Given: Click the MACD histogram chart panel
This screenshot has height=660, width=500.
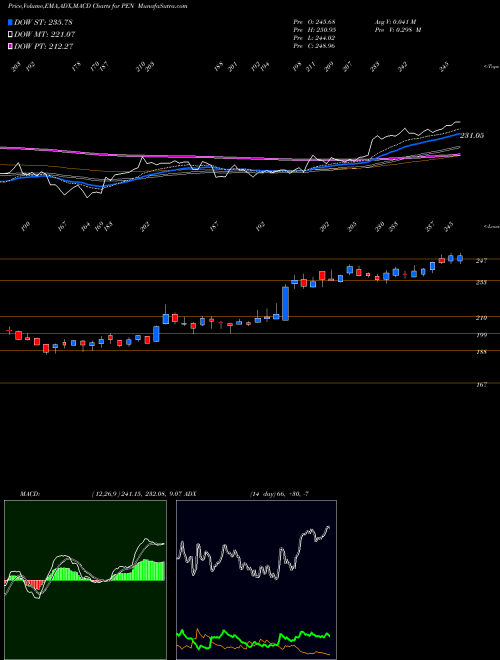Looking at the screenshot, I should click(x=85, y=580).
